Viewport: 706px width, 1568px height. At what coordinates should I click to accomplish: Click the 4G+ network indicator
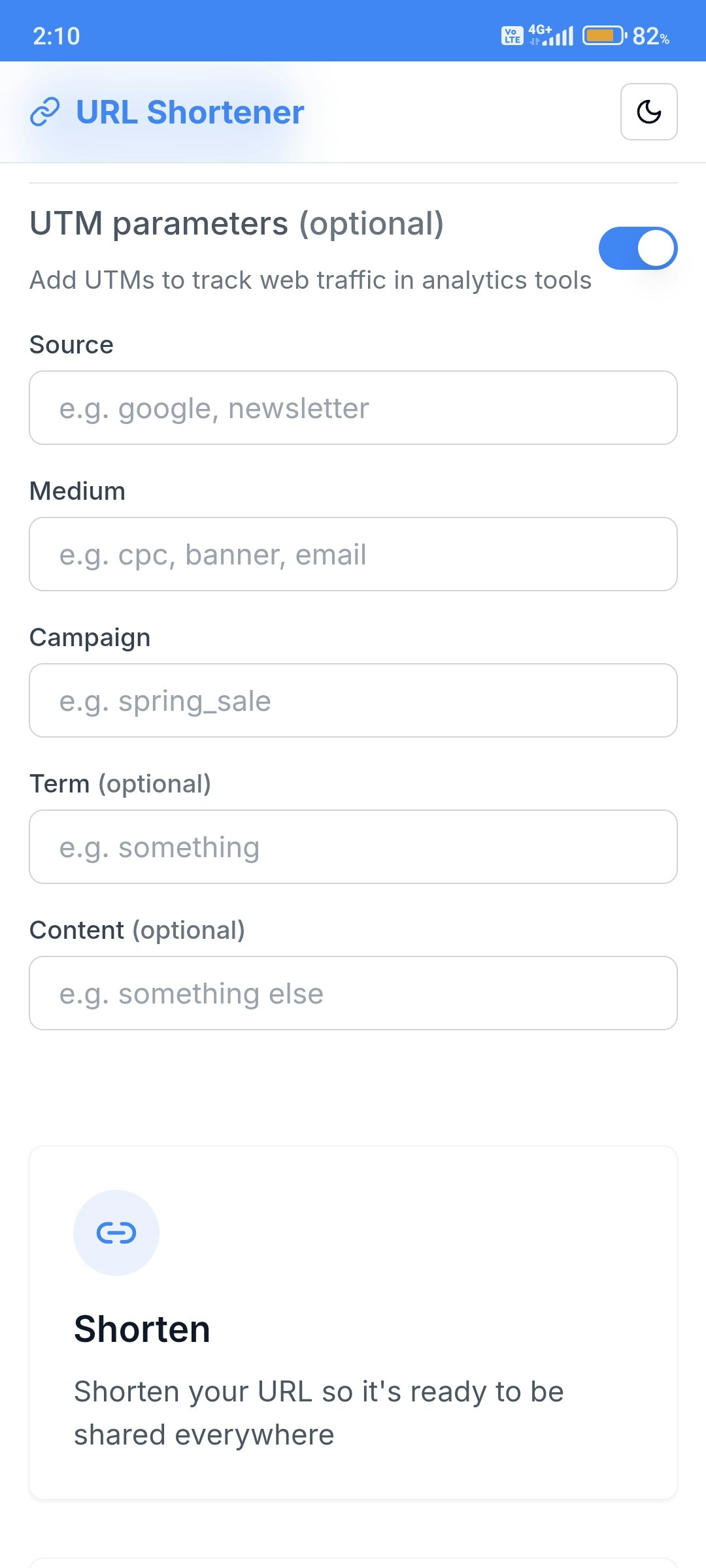click(540, 31)
